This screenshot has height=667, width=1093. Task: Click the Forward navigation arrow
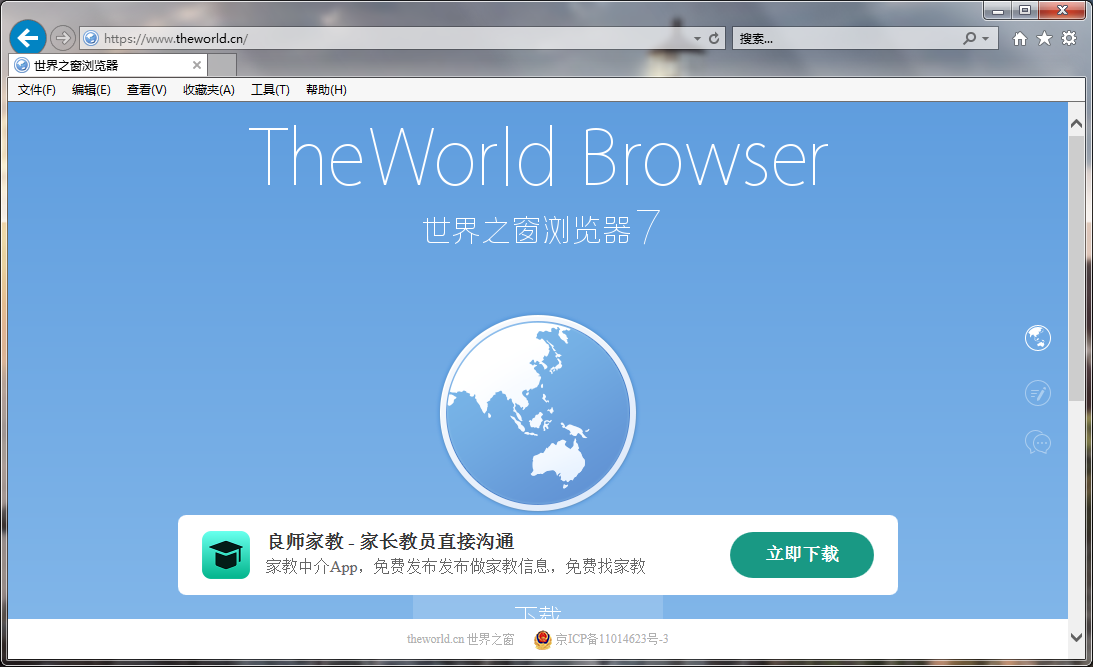[62, 38]
